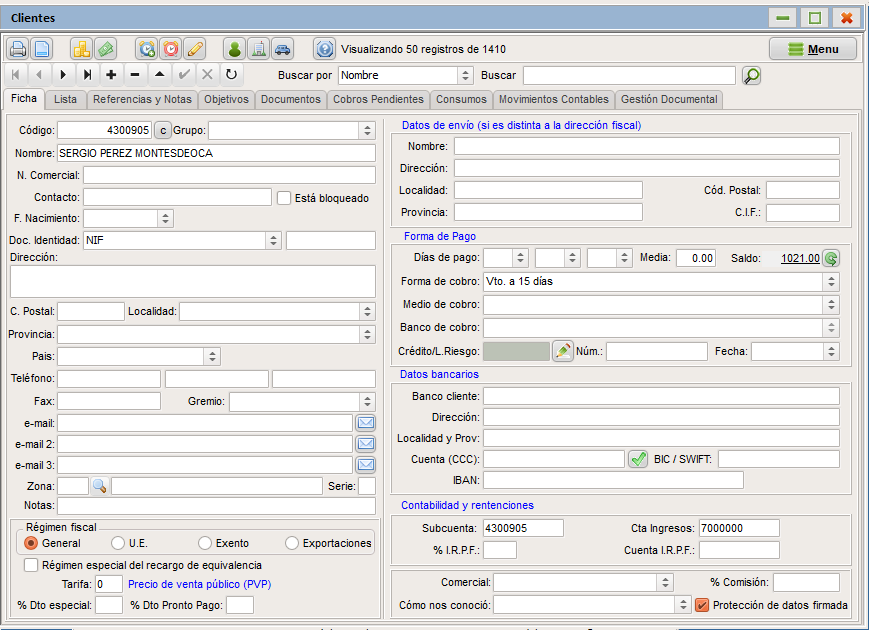Select the Exento fiscal regime option
869x630 pixels.
coord(205,543)
